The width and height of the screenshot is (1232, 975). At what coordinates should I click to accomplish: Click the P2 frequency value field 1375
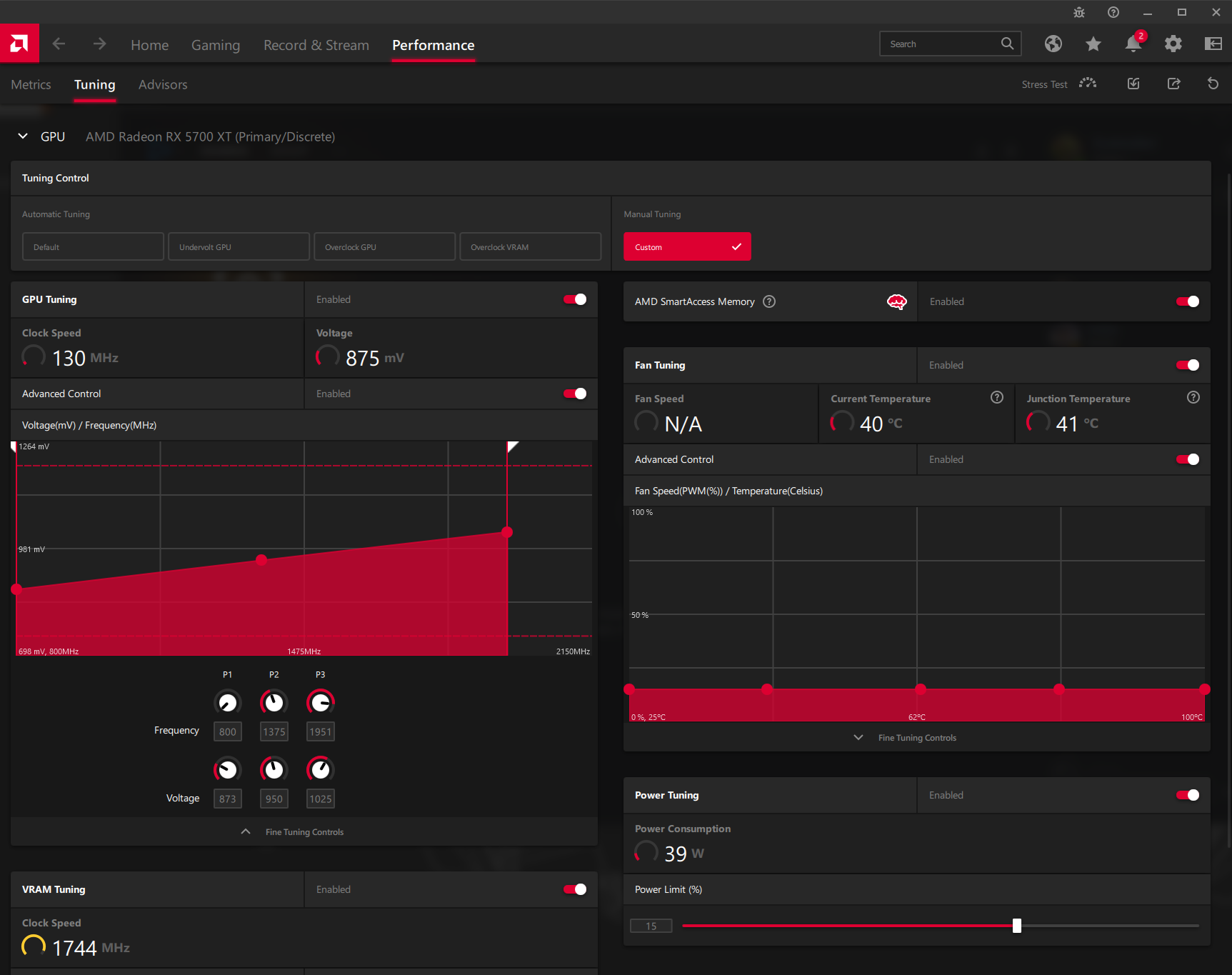pyautogui.click(x=274, y=731)
